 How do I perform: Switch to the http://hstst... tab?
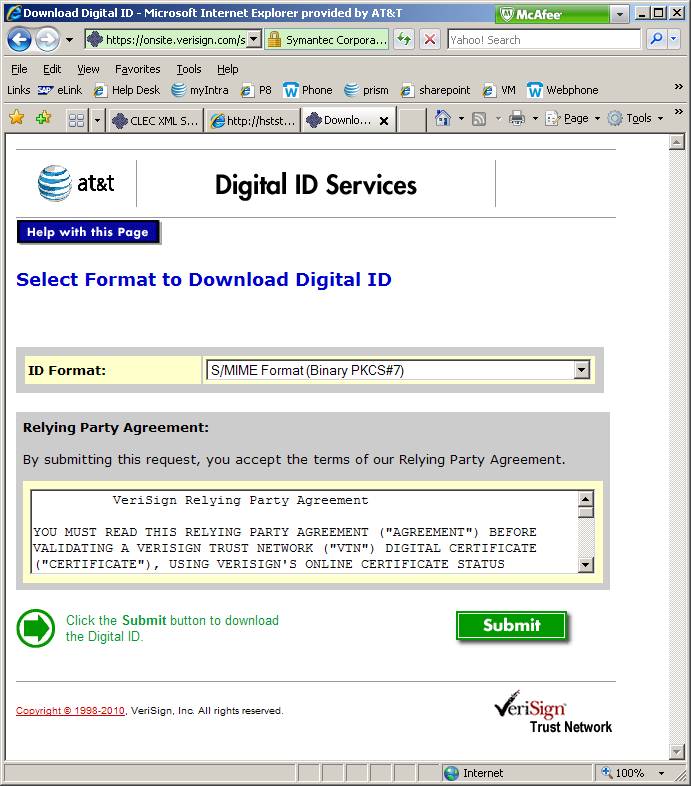click(x=253, y=120)
